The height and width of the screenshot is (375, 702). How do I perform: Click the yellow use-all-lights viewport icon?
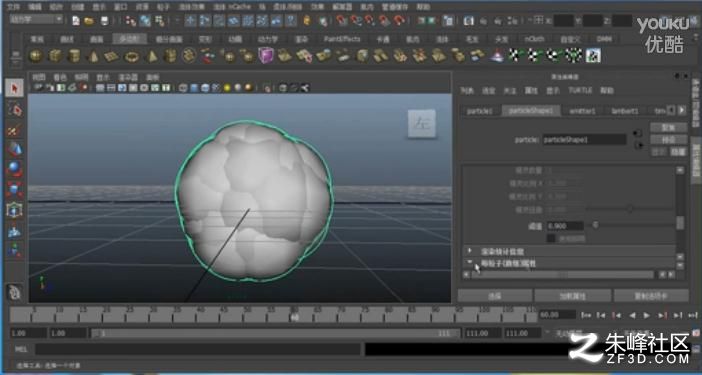pyautogui.click(x=227, y=88)
